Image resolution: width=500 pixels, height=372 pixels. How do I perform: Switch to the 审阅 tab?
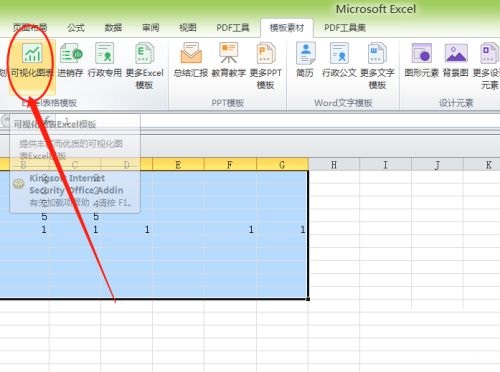tap(151, 28)
